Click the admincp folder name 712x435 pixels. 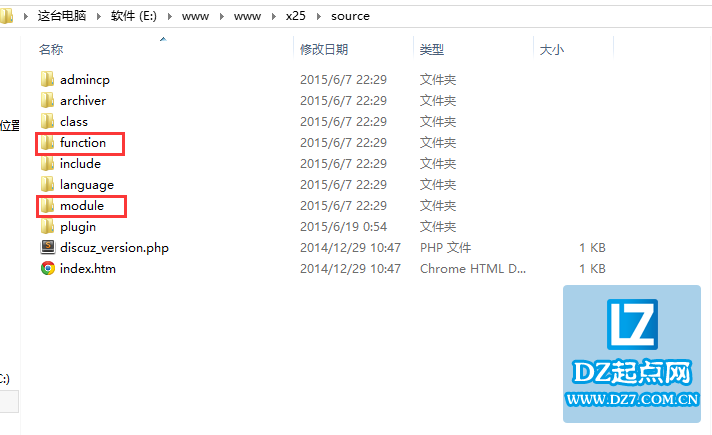click(85, 80)
